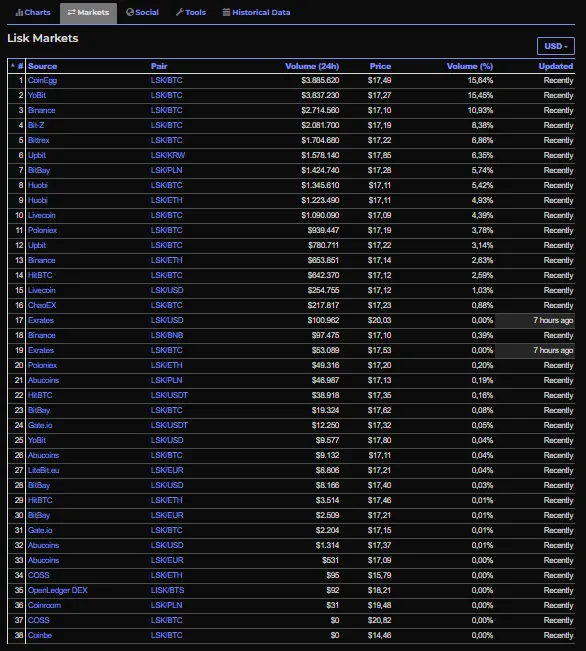Open LSK/USD pair in row 15
The image size is (586, 651).
[167, 290]
